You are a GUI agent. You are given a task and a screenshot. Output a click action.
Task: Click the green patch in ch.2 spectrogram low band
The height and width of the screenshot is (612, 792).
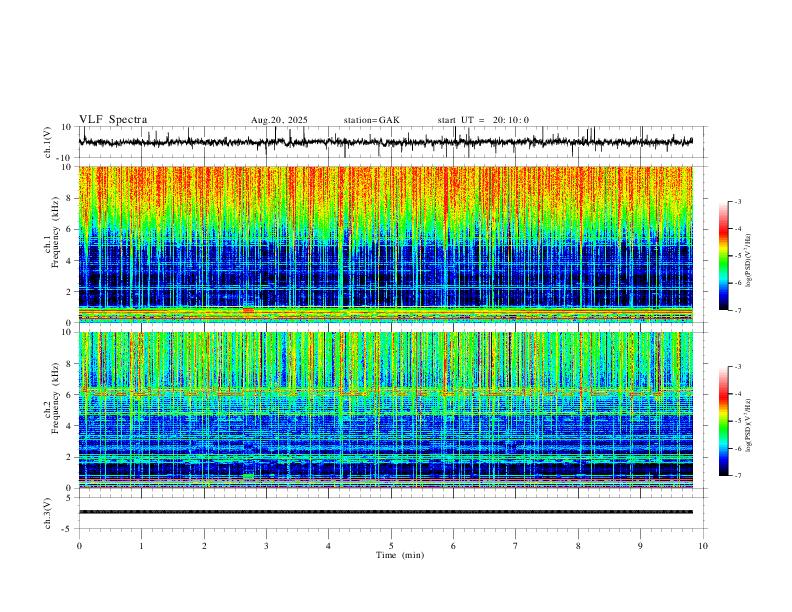(248, 477)
